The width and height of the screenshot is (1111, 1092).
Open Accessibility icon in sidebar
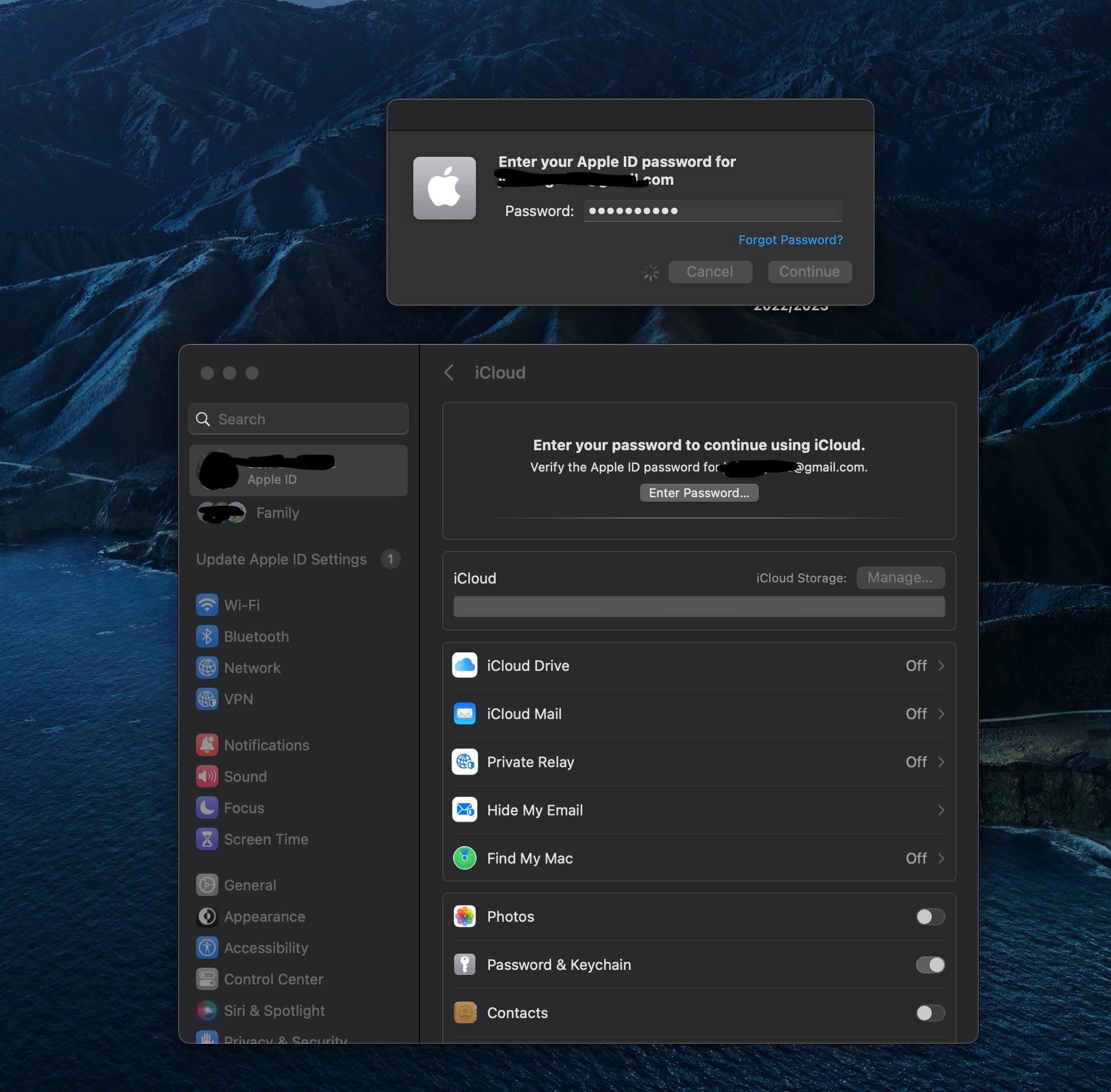pyautogui.click(x=207, y=948)
